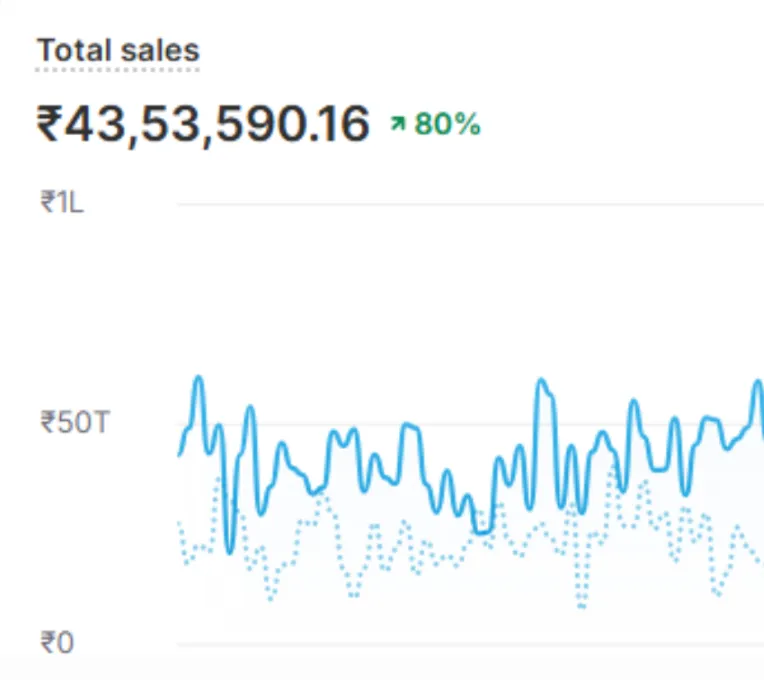This screenshot has width=764, height=680.
Task: Click the dotted line's tall spike near the left
Action: tap(217, 479)
